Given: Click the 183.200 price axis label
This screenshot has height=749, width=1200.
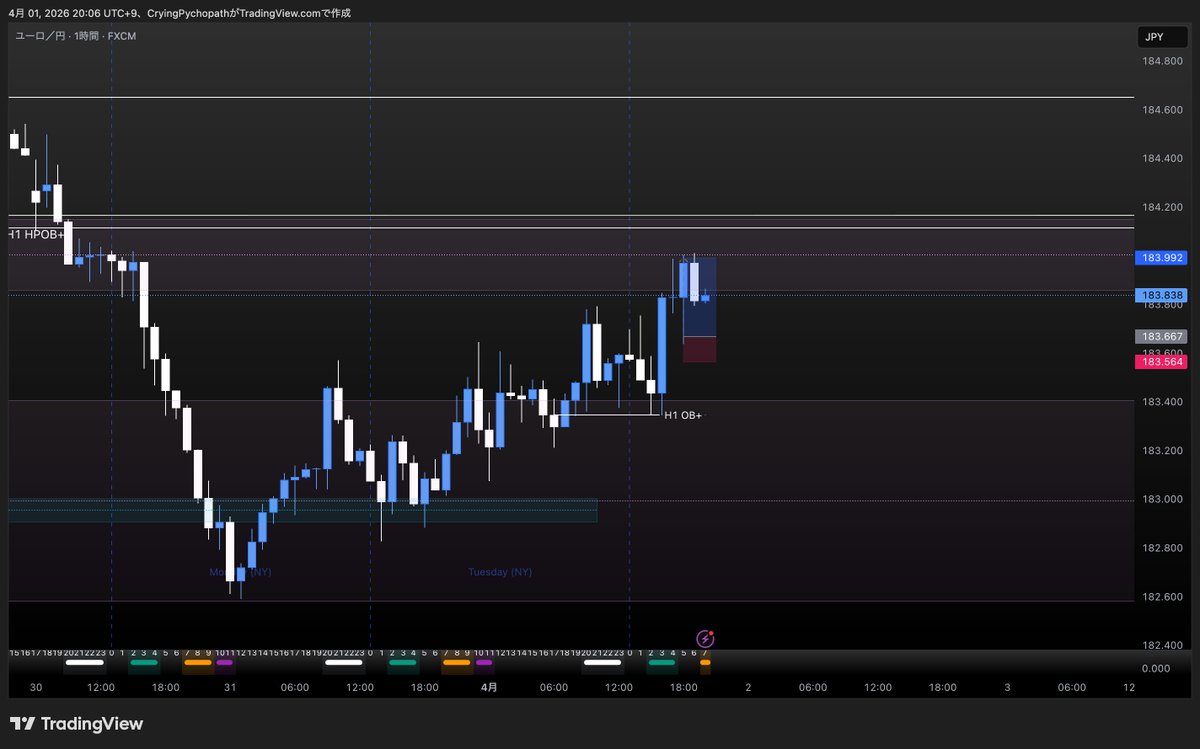Looking at the screenshot, I should point(1162,451).
